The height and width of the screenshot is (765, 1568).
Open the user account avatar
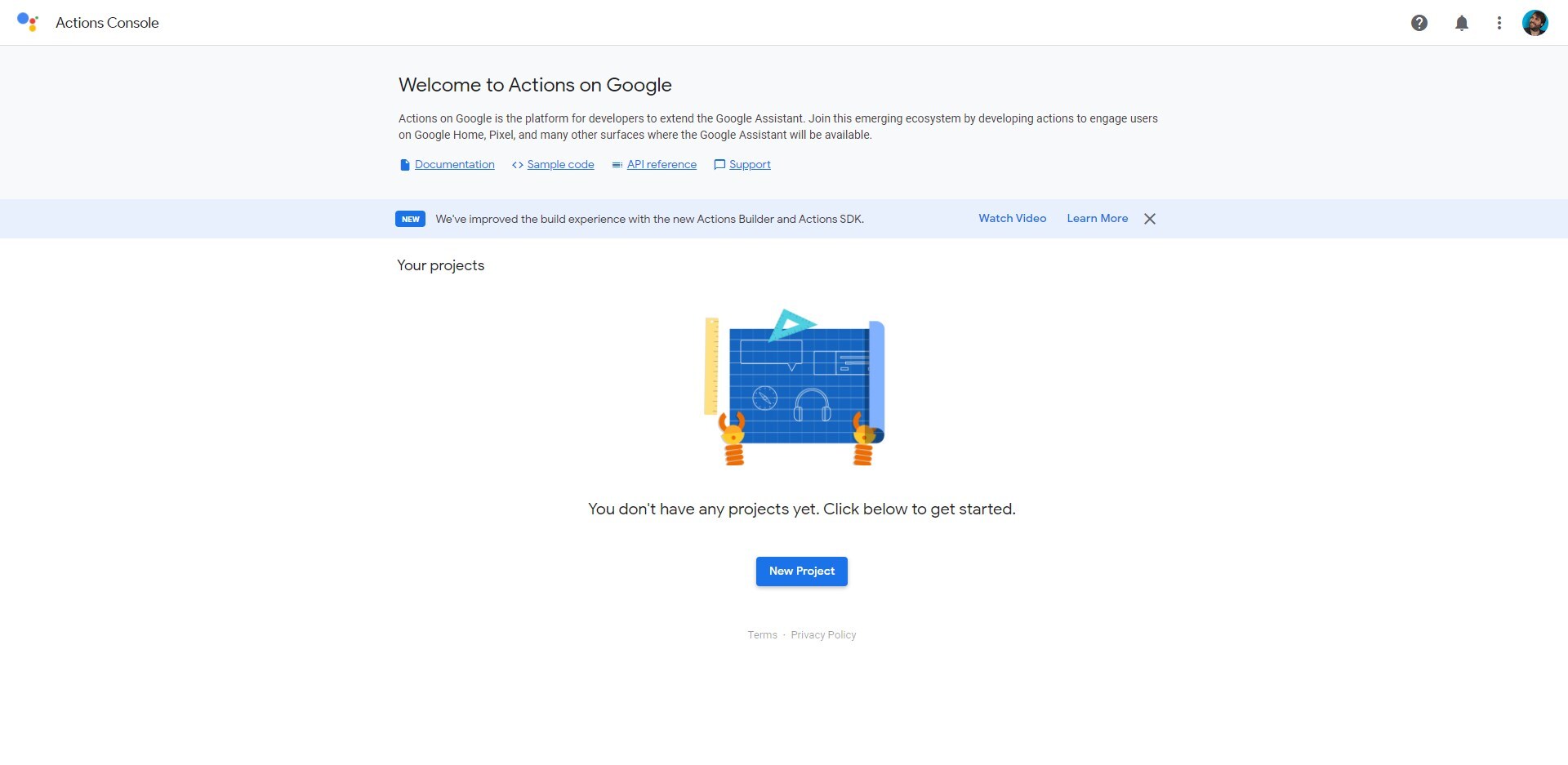[1535, 23]
